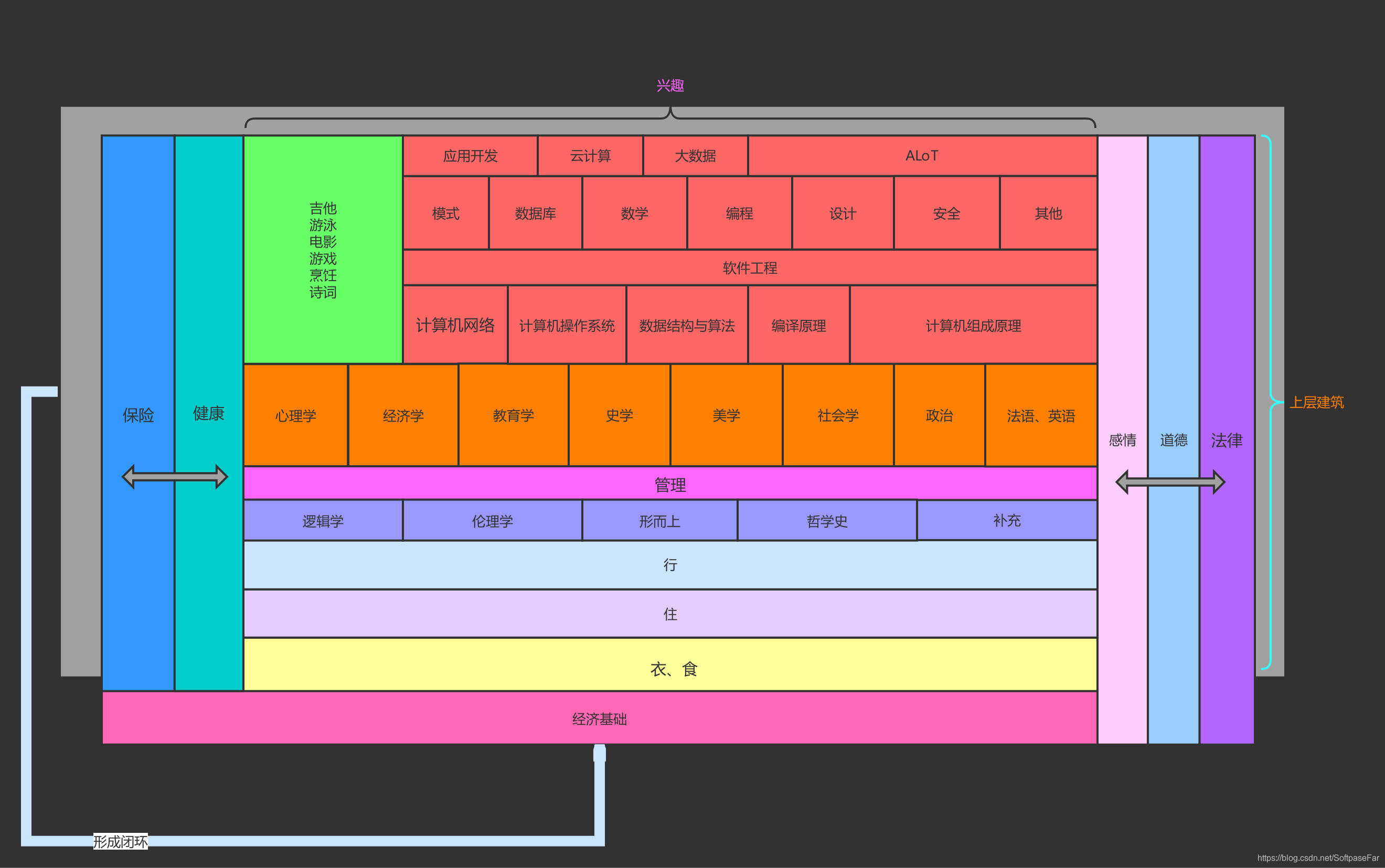Click the 计算机操作系统 box
This screenshot has width=1385, height=868.
(567, 325)
